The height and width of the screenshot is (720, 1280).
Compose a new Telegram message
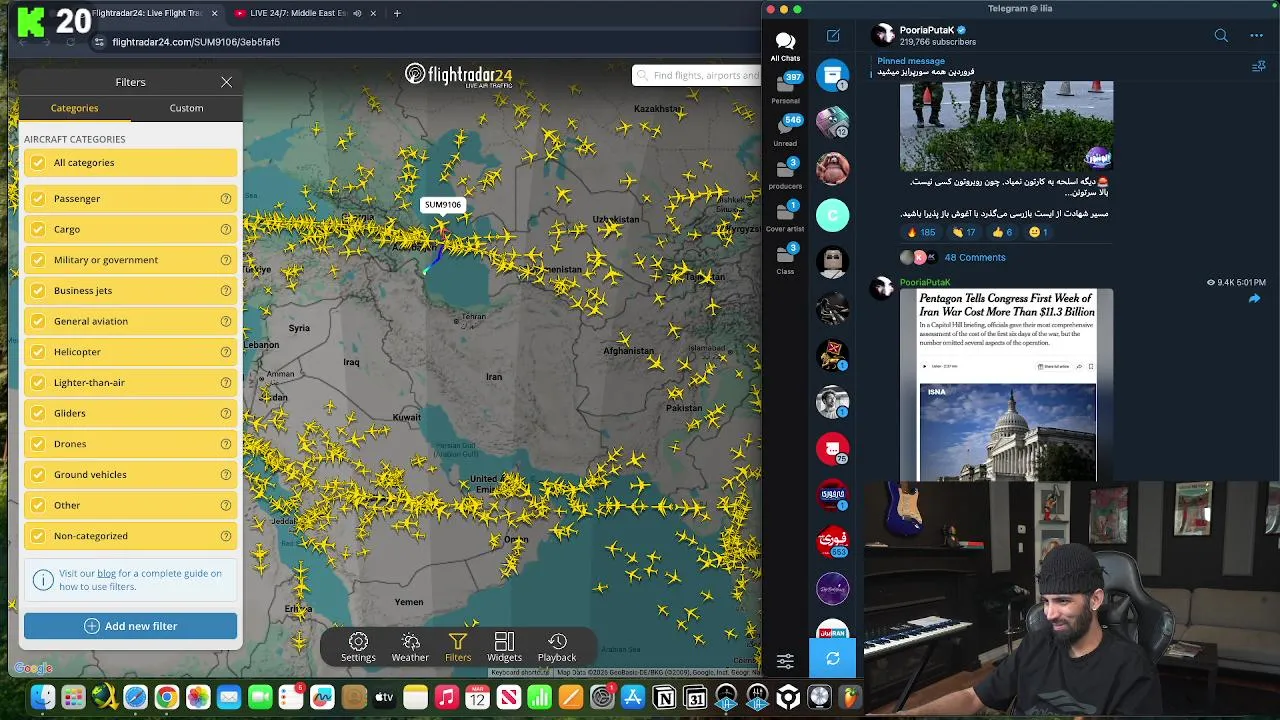[833, 36]
